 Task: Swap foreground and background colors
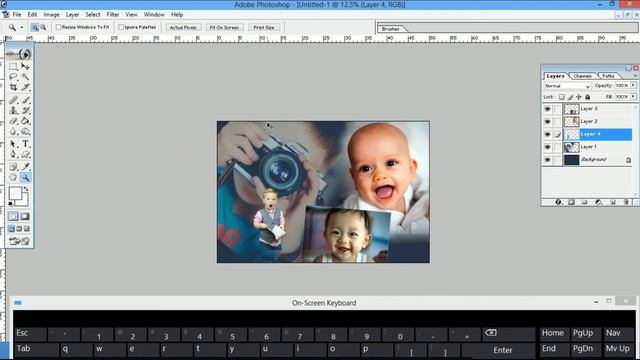coord(26,189)
